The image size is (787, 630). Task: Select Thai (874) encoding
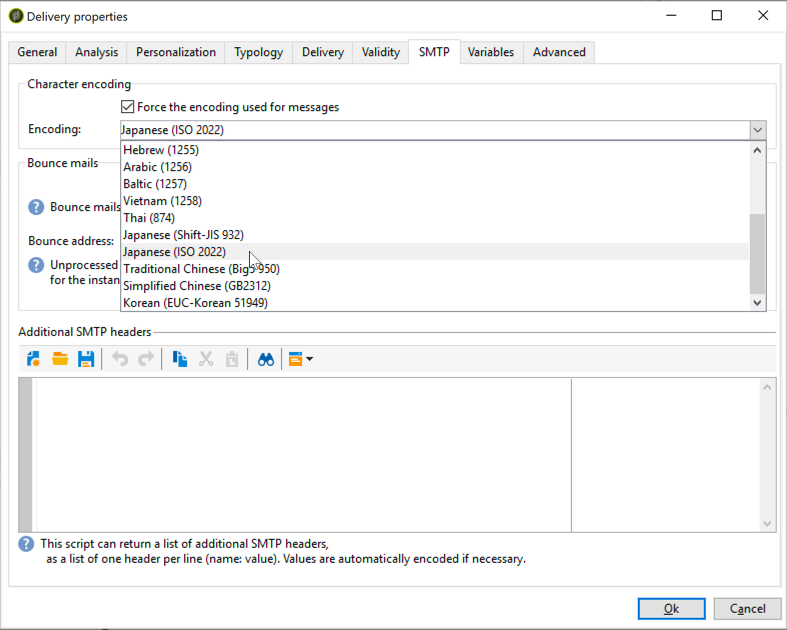435,218
